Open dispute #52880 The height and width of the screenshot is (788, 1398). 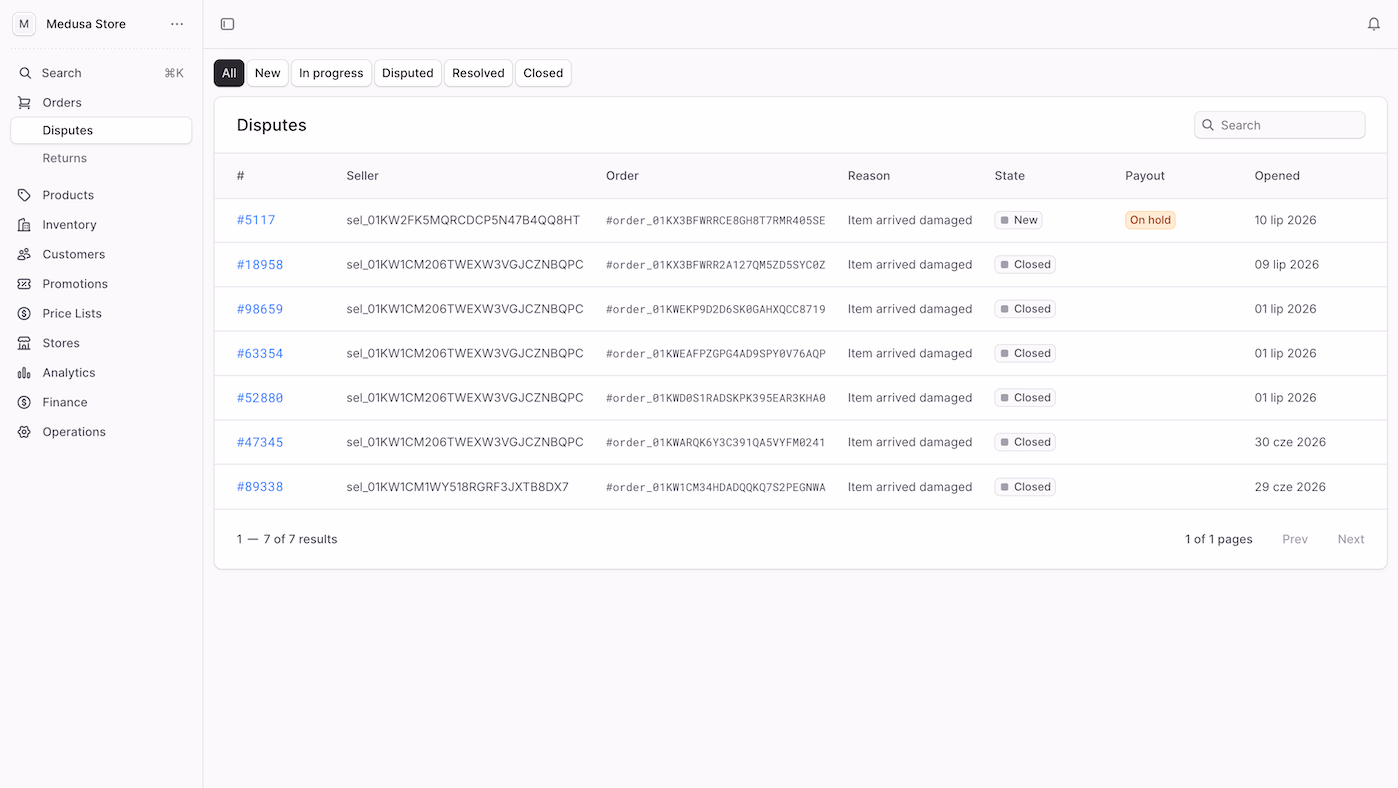click(x=260, y=398)
